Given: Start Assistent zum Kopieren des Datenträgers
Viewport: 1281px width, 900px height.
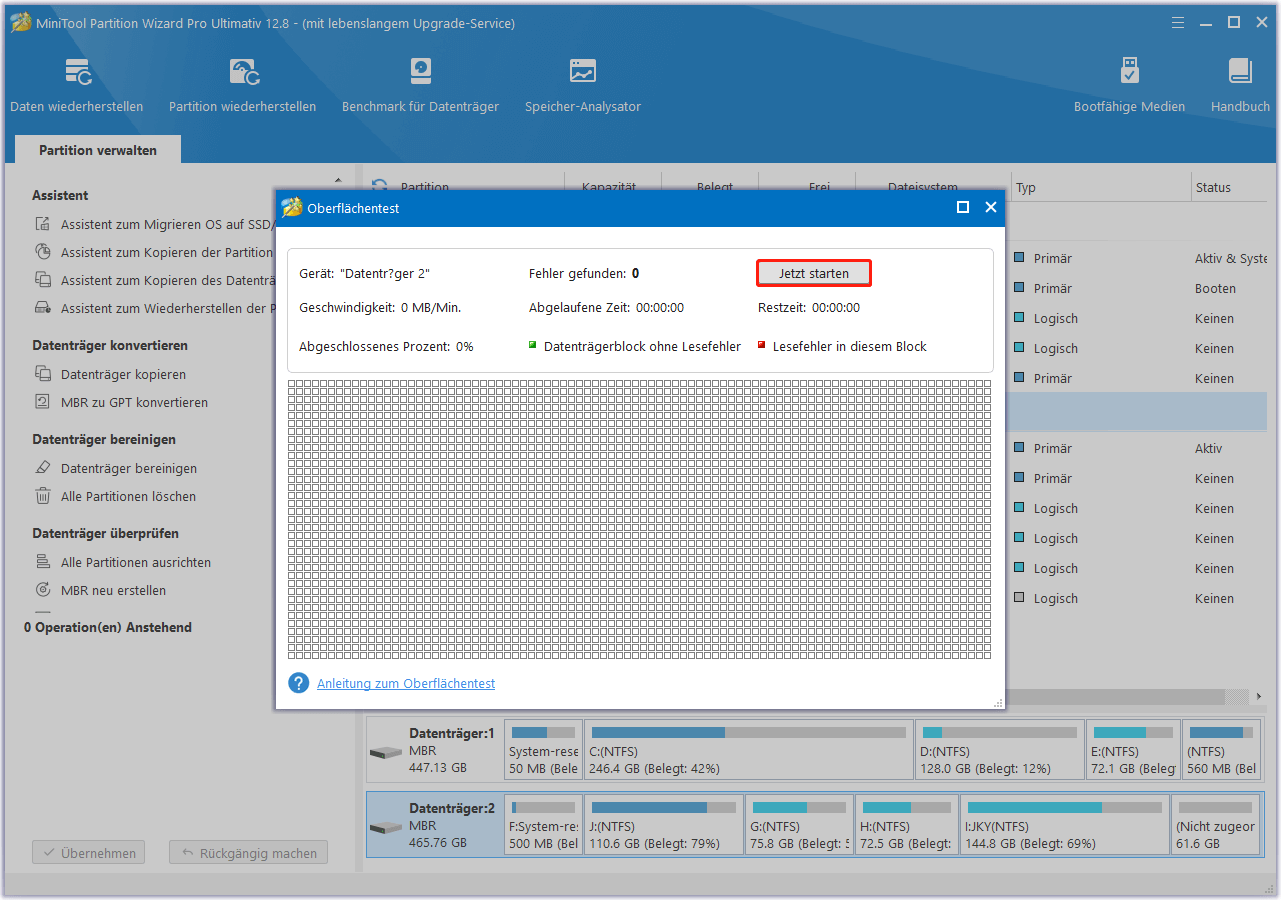Looking at the screenshot, I should point(155,281).
